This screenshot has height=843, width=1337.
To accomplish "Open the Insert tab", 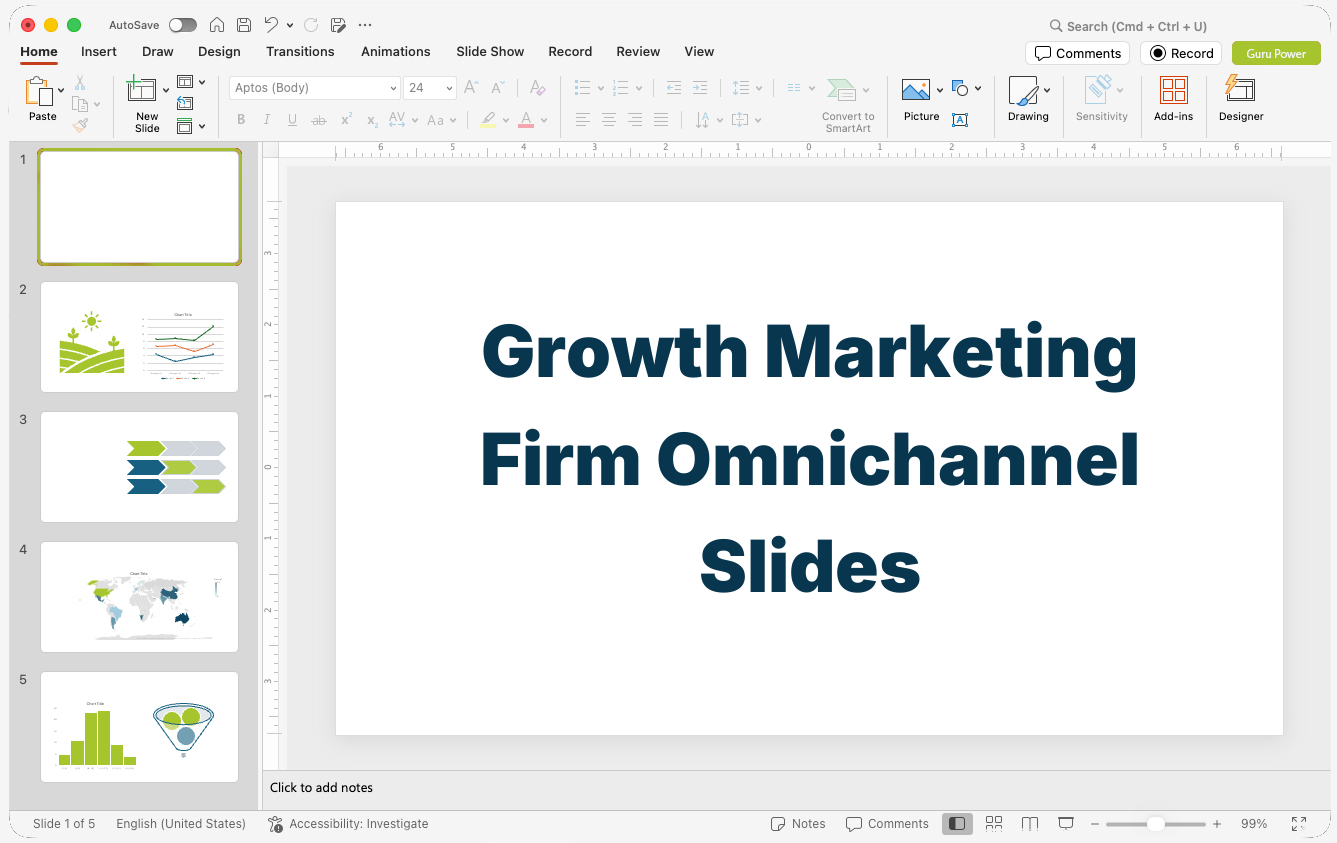I will [x=99, y=51].
